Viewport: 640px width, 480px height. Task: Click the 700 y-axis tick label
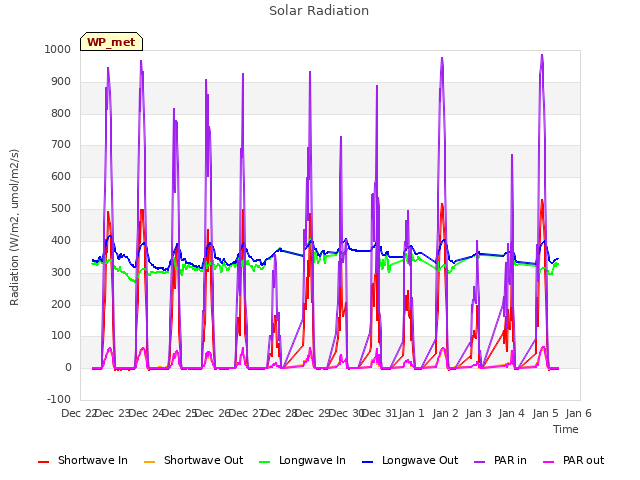(x=61, y=144)
